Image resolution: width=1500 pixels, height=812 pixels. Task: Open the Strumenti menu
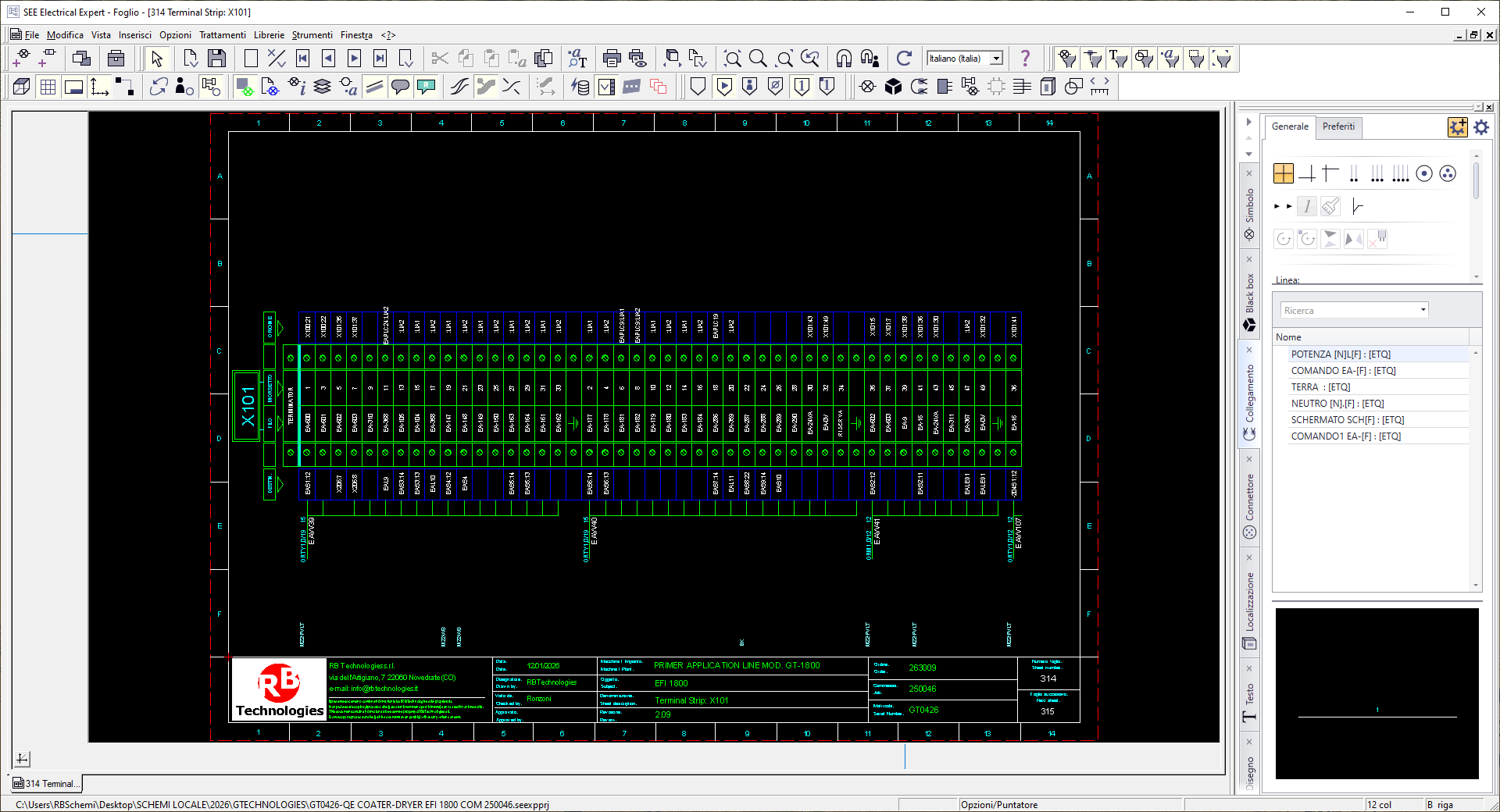coord(312,35)
